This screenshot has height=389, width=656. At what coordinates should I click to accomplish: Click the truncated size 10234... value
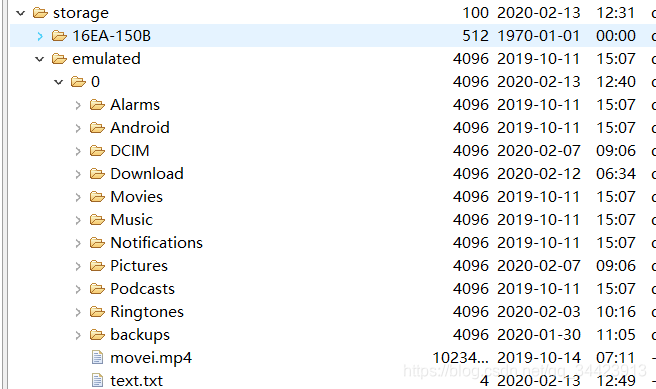click(x=460, y=358)
